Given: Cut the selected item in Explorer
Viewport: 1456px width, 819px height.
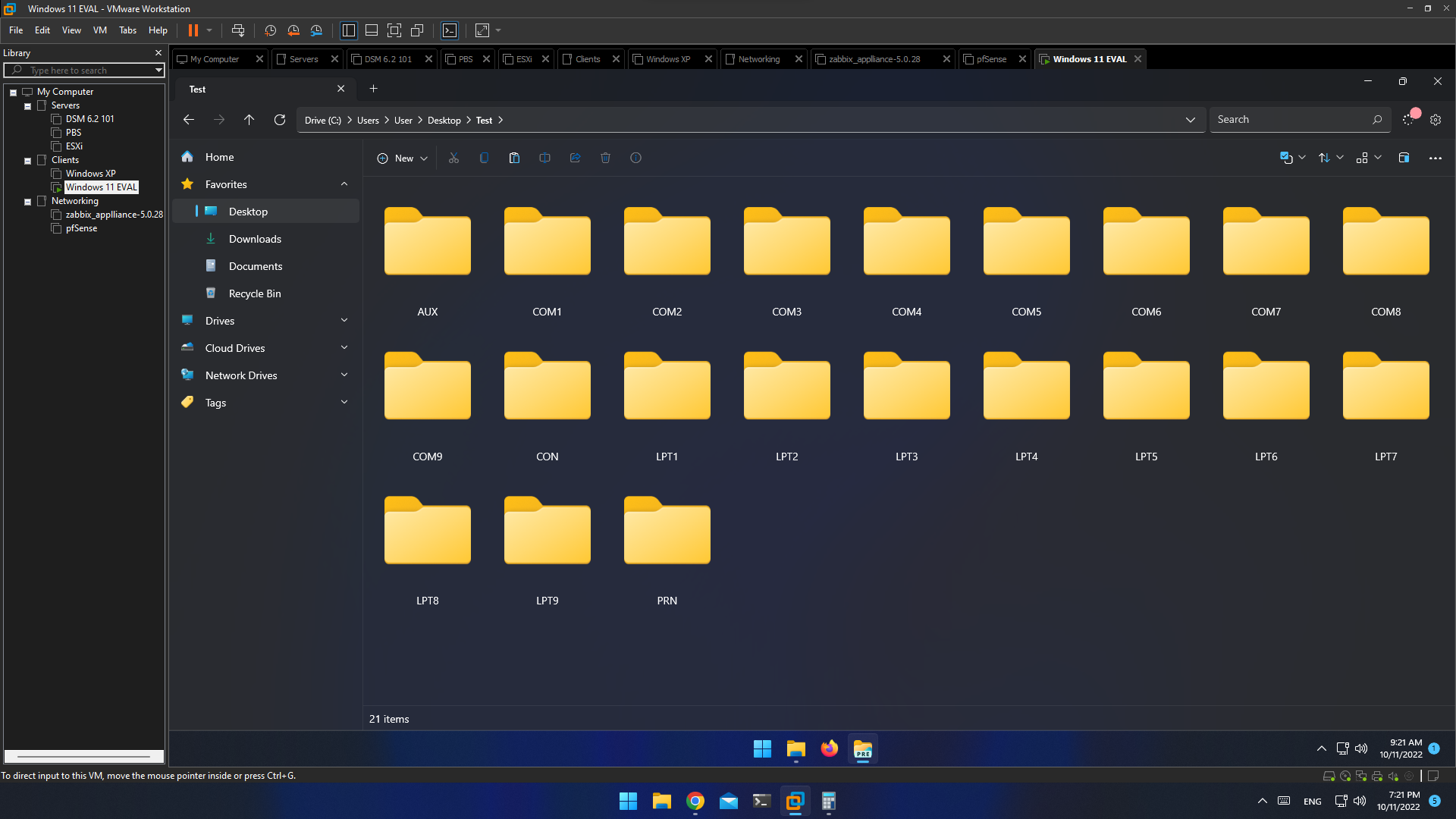Looking at the screenshot, I should (453, 158).
